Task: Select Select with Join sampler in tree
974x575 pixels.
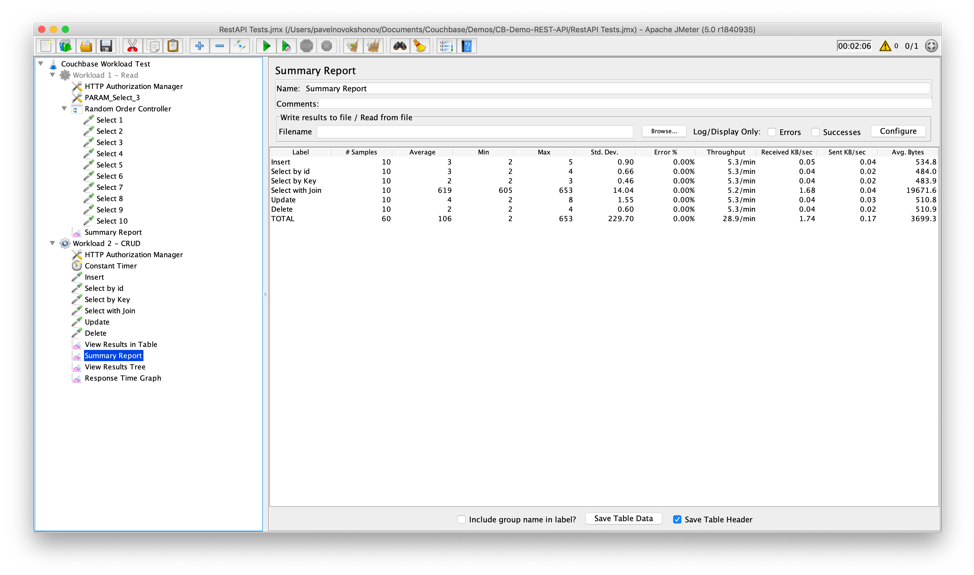Action: point(110,310)
